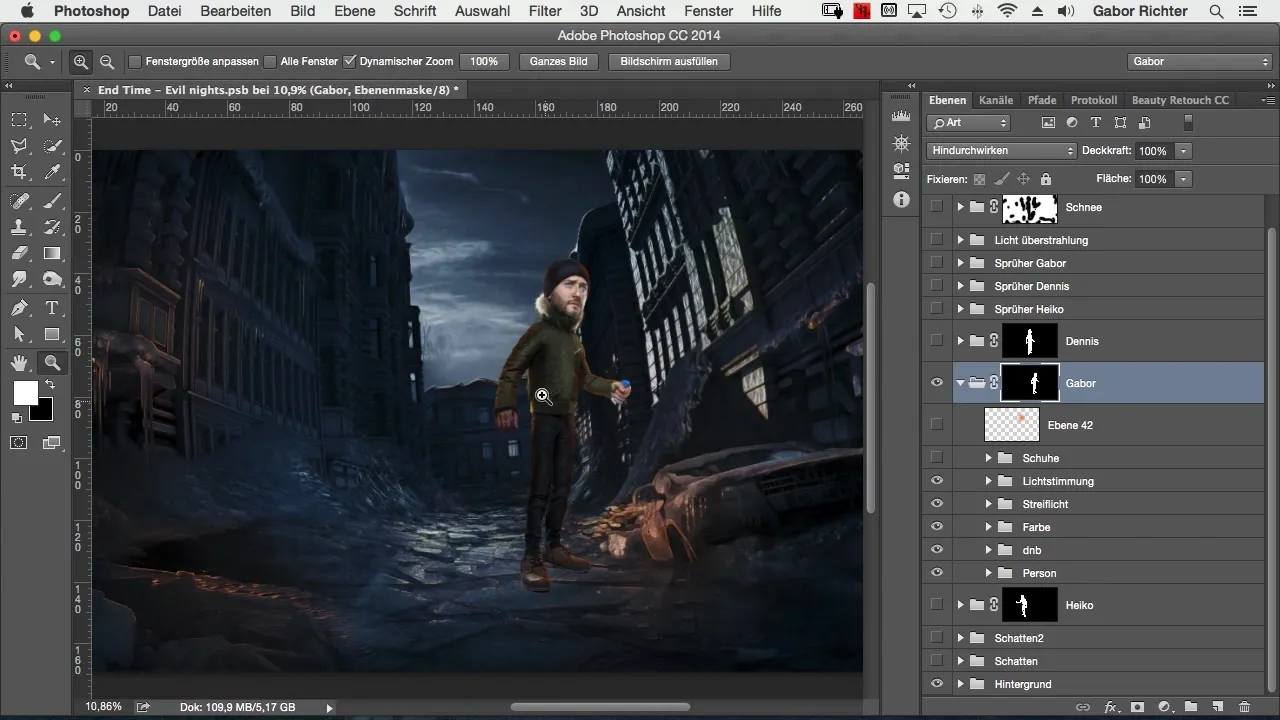Choose Zoom Out mode in options bar
The width and height of the screenshot is (1280, 720).
coord(106,61)
